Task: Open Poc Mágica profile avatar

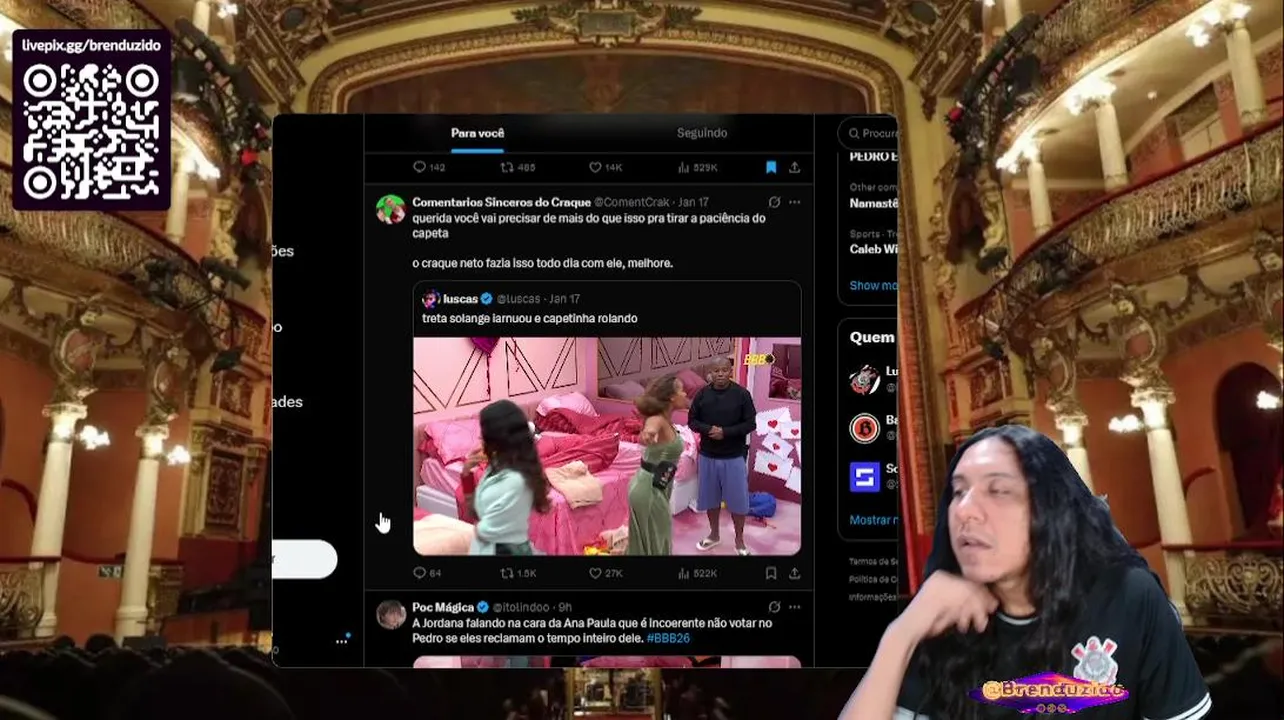Action: click(391, 614)
